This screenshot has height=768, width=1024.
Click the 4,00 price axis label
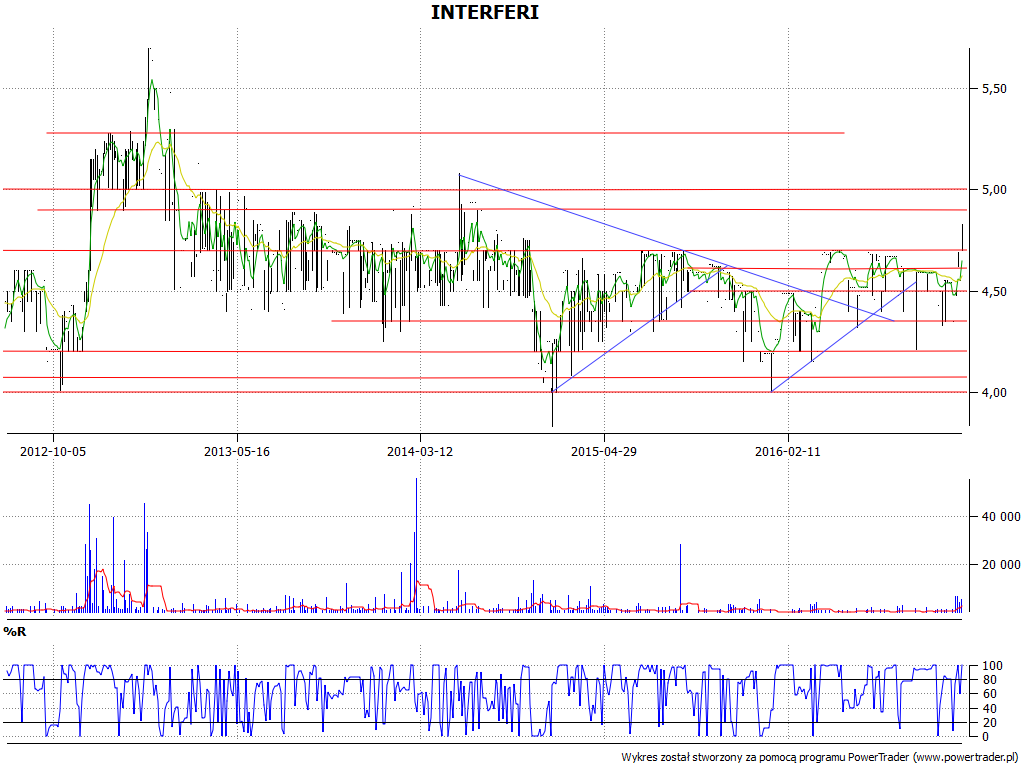(994, 393)
